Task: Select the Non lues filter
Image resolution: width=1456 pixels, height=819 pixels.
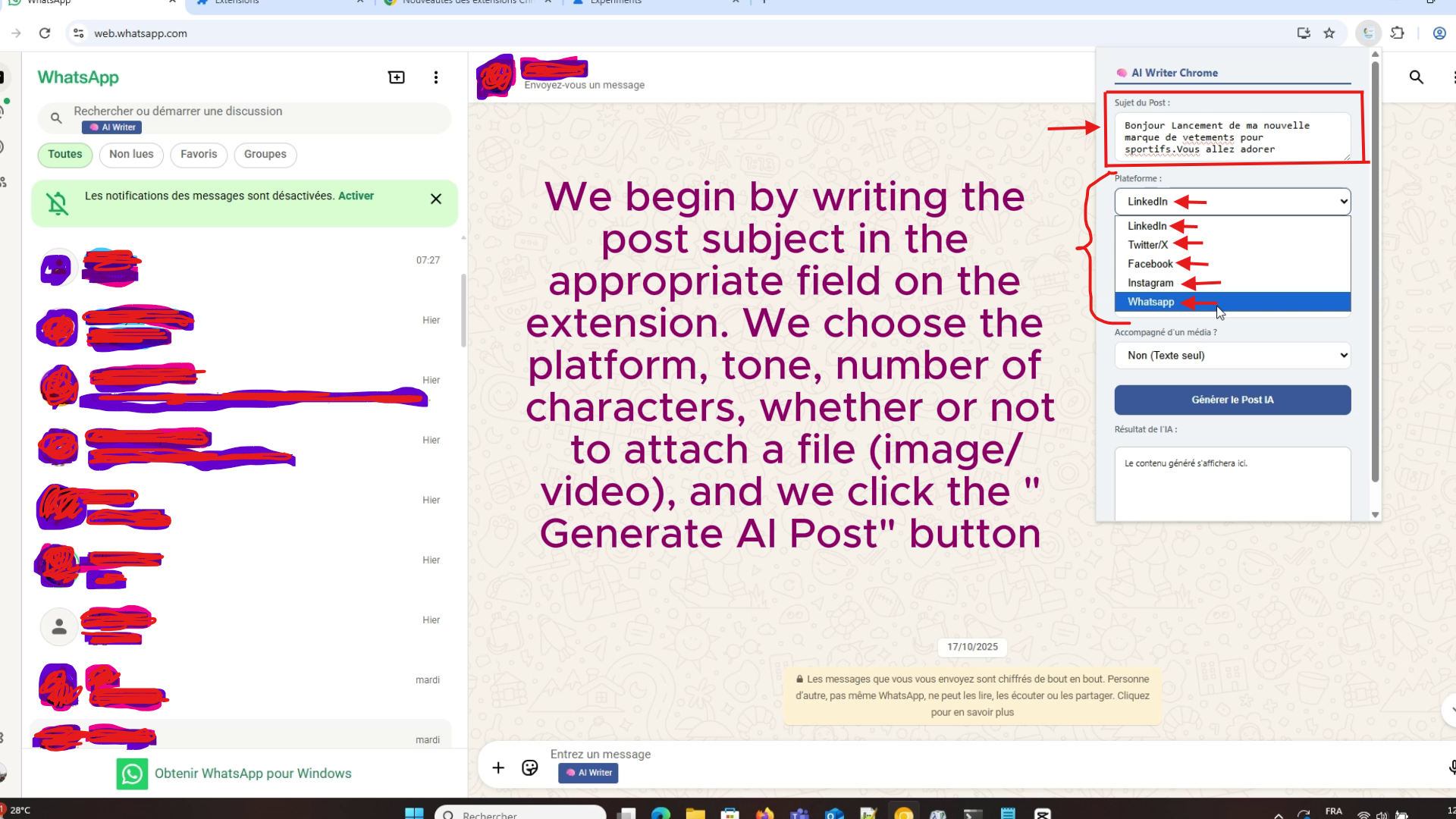Action: [x=131, y=154]
